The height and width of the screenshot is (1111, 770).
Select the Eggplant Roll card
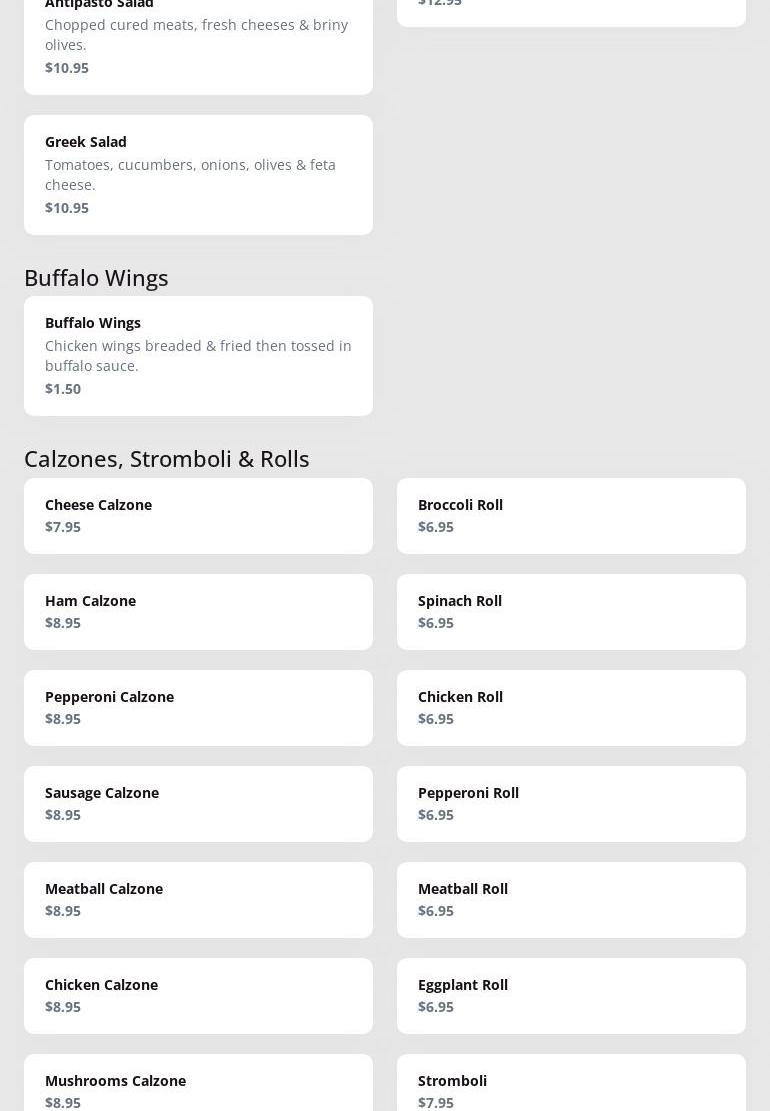571,996
